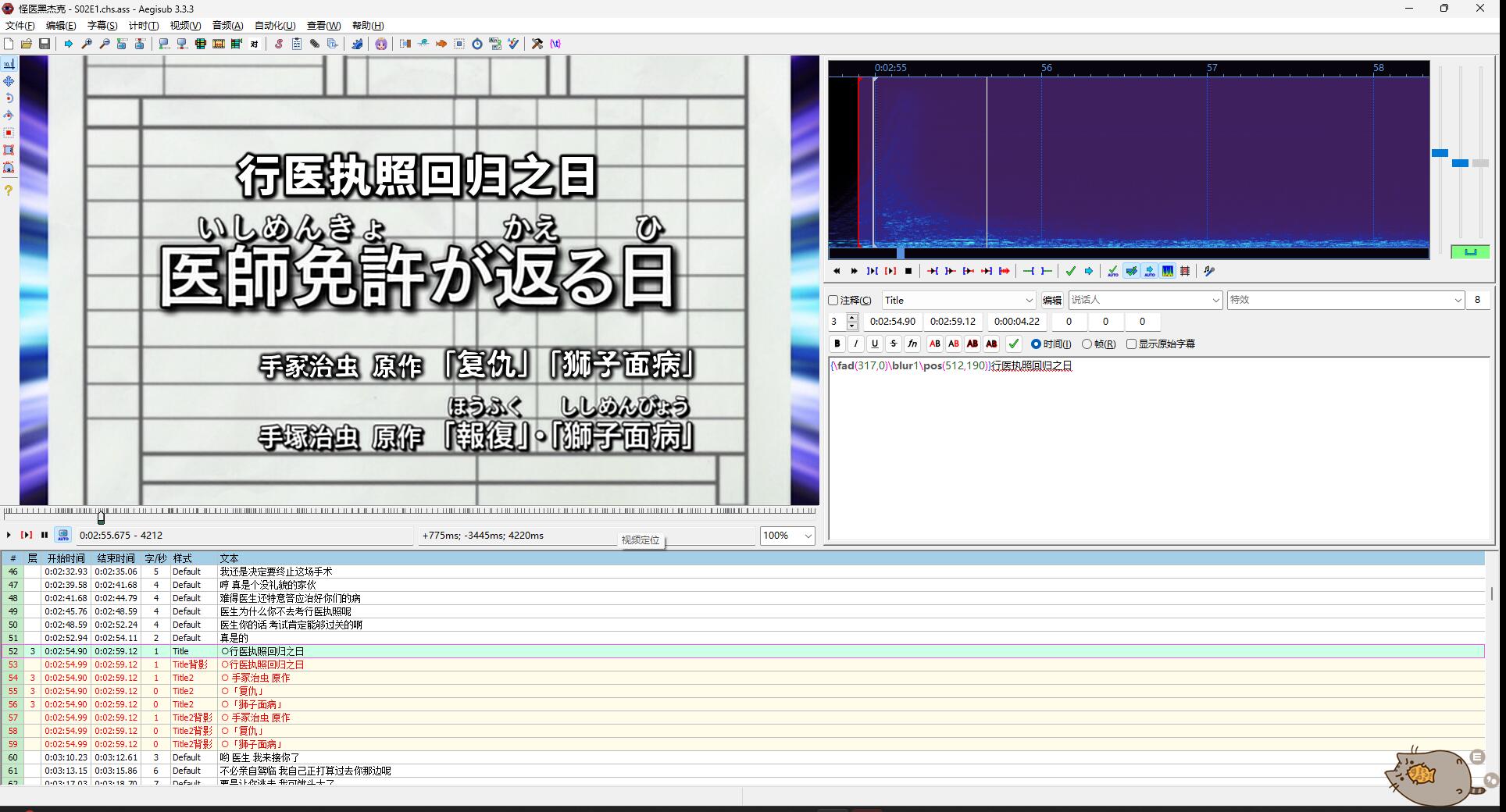Screen dimensions: 1506x812
Task: Open Styles Manager pink S icon
Action: [279, 44]
